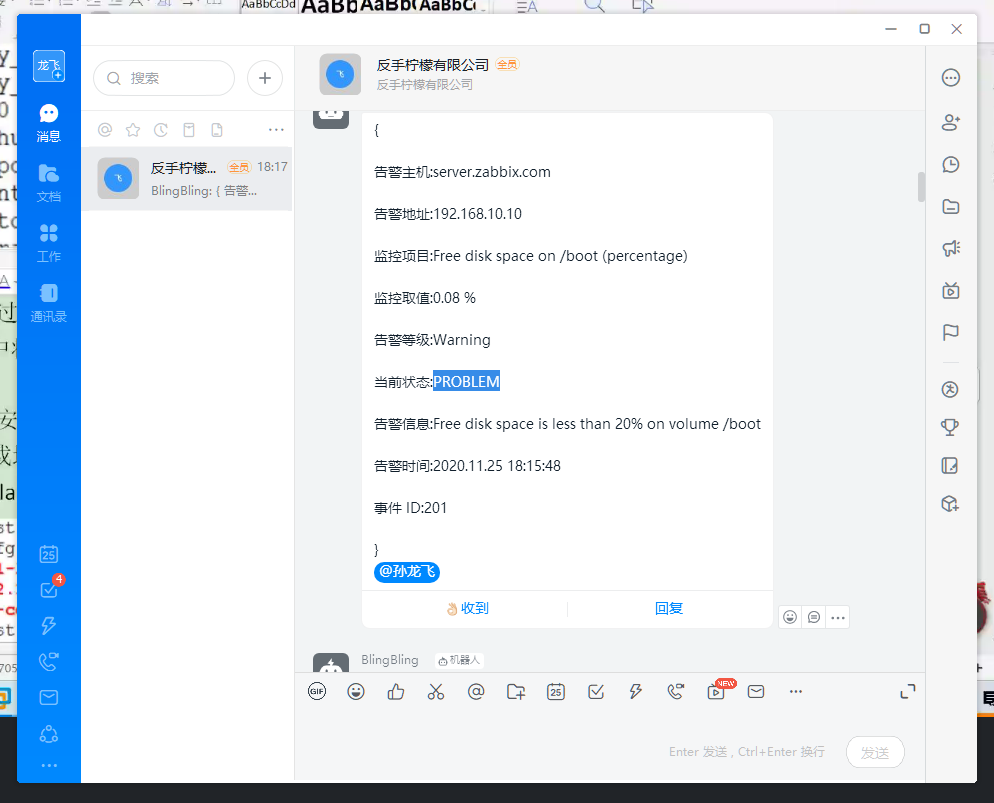The image size is (994, 803).
Task: Open the chat history icon
Action: click(951, 165)
